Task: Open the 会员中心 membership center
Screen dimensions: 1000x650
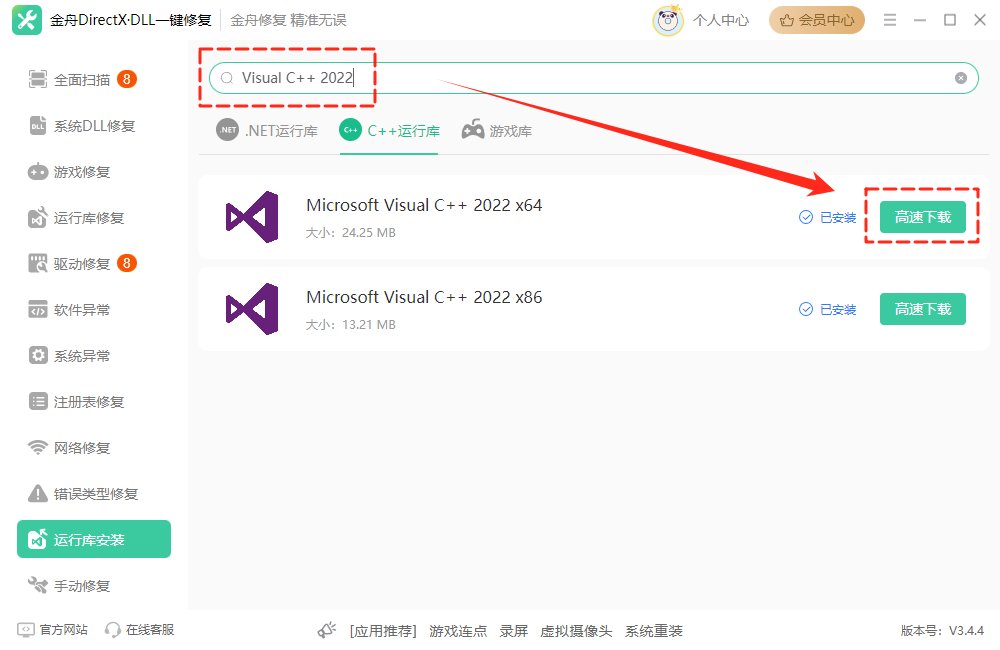Action: 816,20
